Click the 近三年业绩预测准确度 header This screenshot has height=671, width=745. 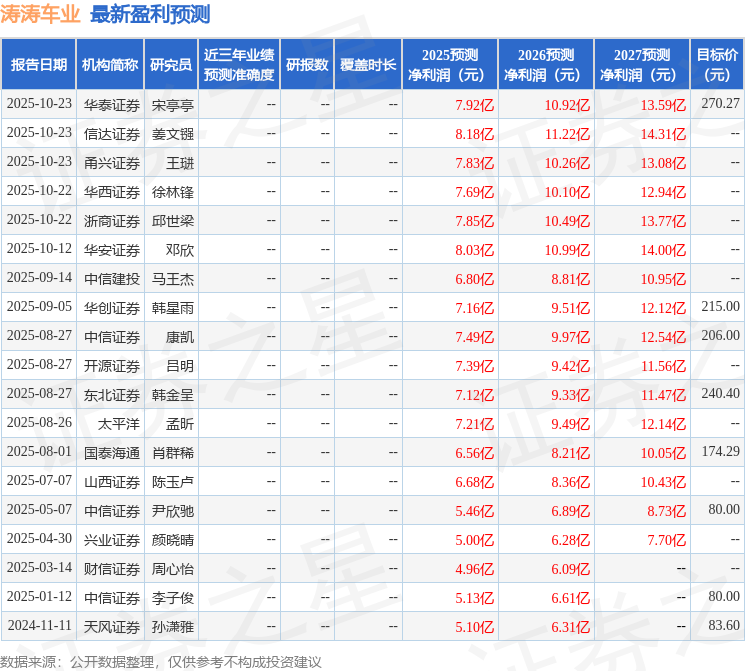pos(239,65)
